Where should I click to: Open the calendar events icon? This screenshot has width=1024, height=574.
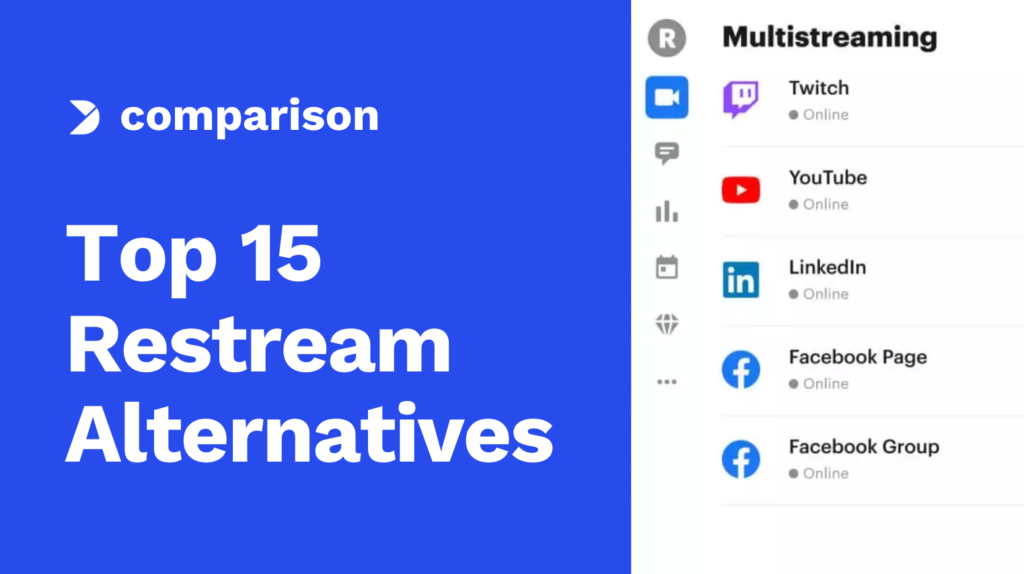click(667, 267)
